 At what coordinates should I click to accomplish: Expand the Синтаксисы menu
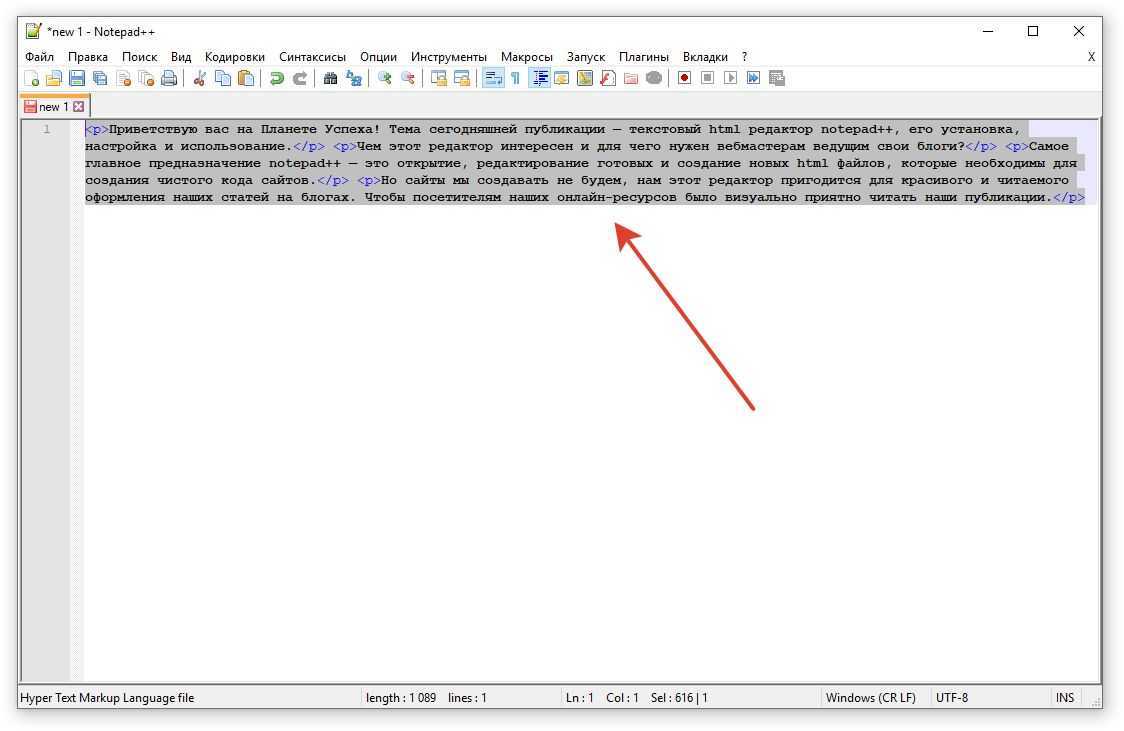pyautogui.click(x=312, y=57)
